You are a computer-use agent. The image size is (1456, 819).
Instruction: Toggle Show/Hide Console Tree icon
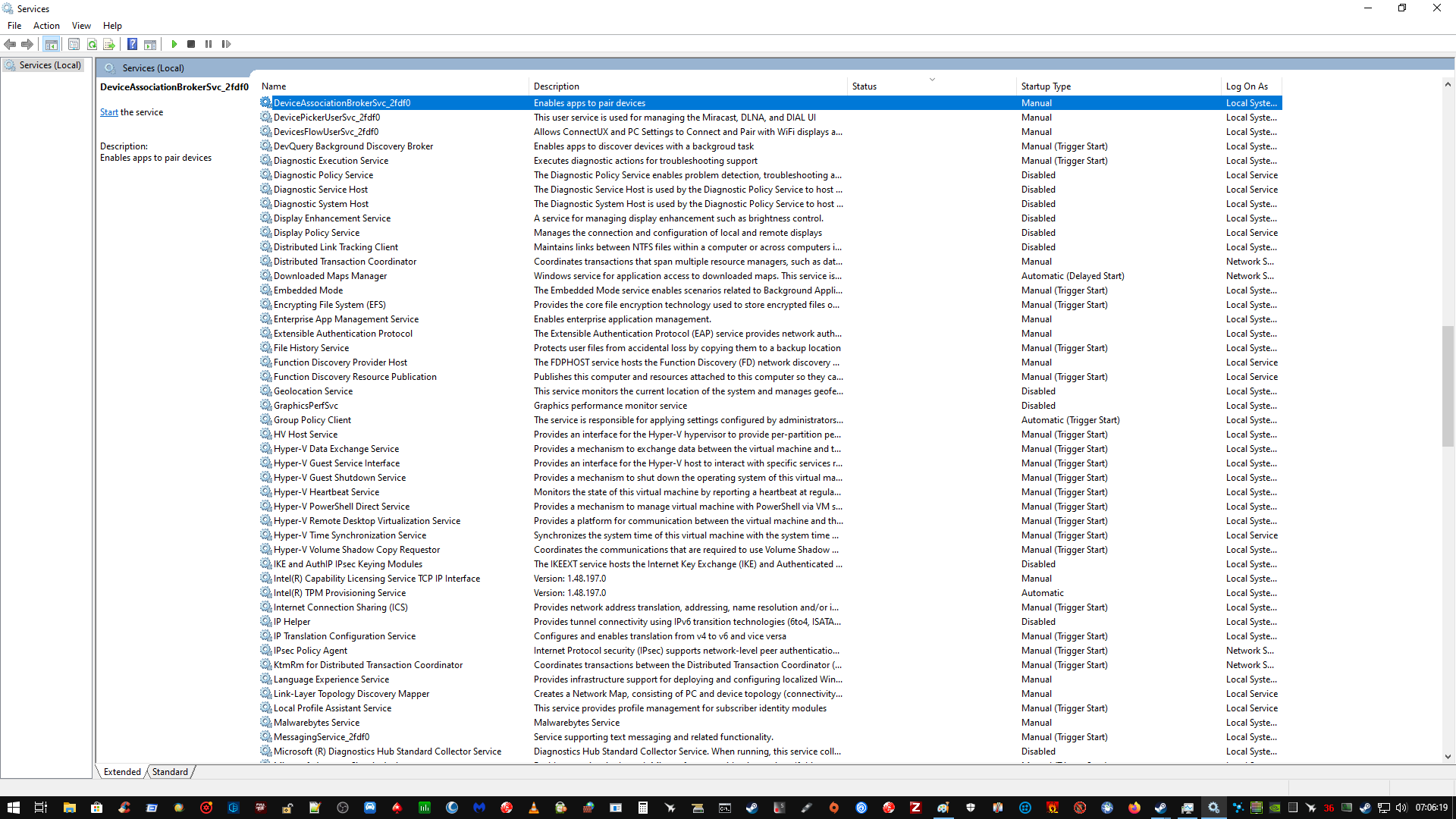tap(51, 44)
